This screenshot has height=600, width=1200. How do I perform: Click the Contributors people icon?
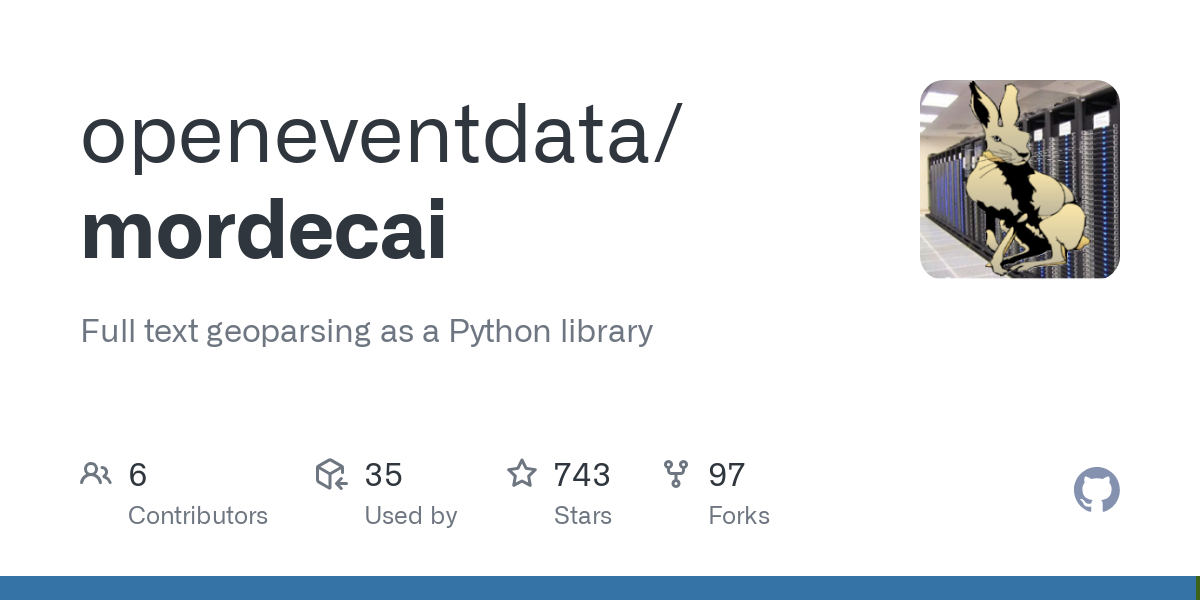pyautogui.click(x=96, y=474)
